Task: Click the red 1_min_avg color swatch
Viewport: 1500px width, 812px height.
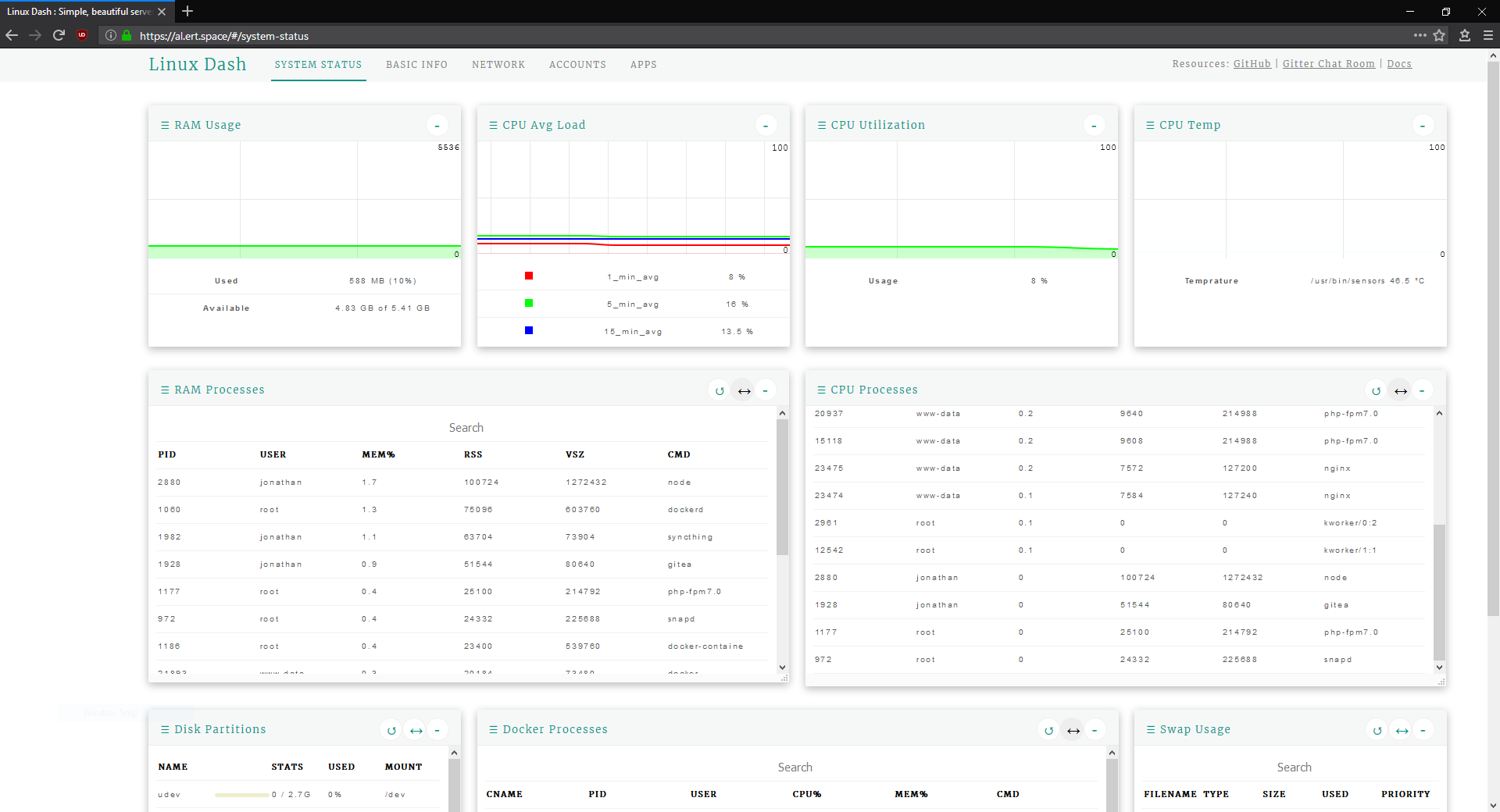Action: click(529, 276)
